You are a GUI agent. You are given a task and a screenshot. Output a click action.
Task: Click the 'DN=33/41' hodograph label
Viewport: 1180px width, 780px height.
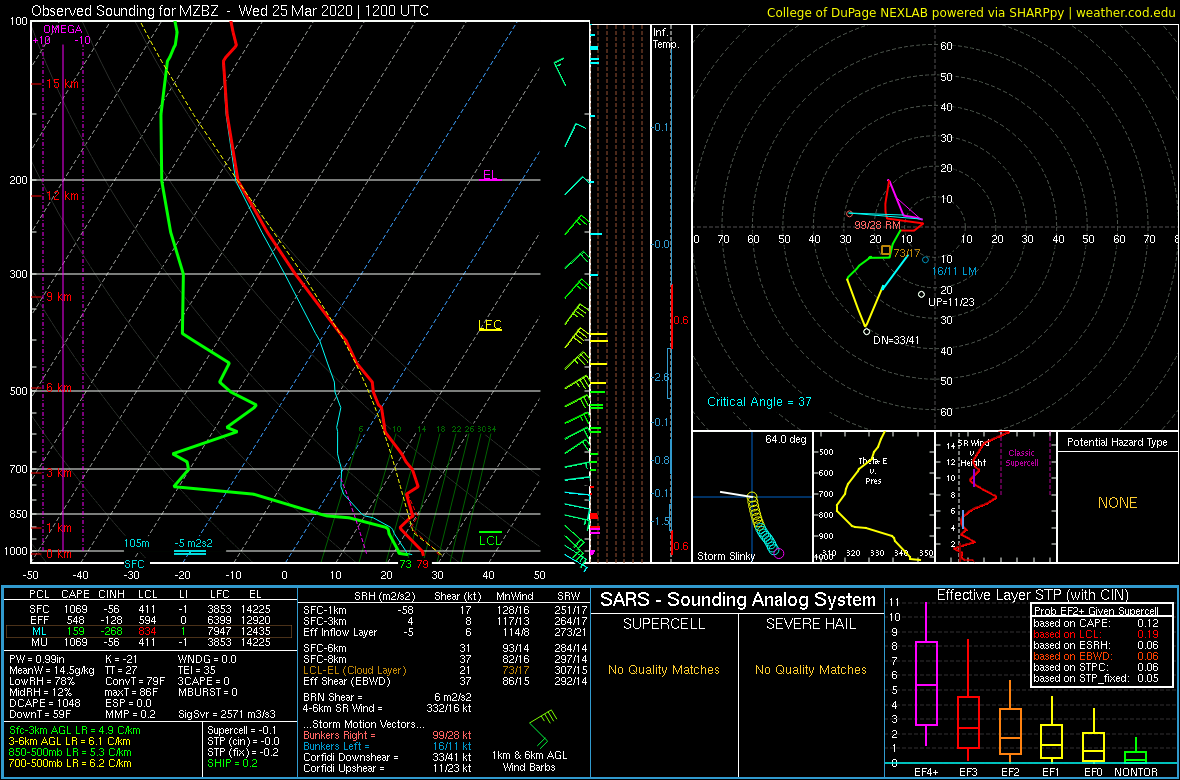[x=896, y=340]
